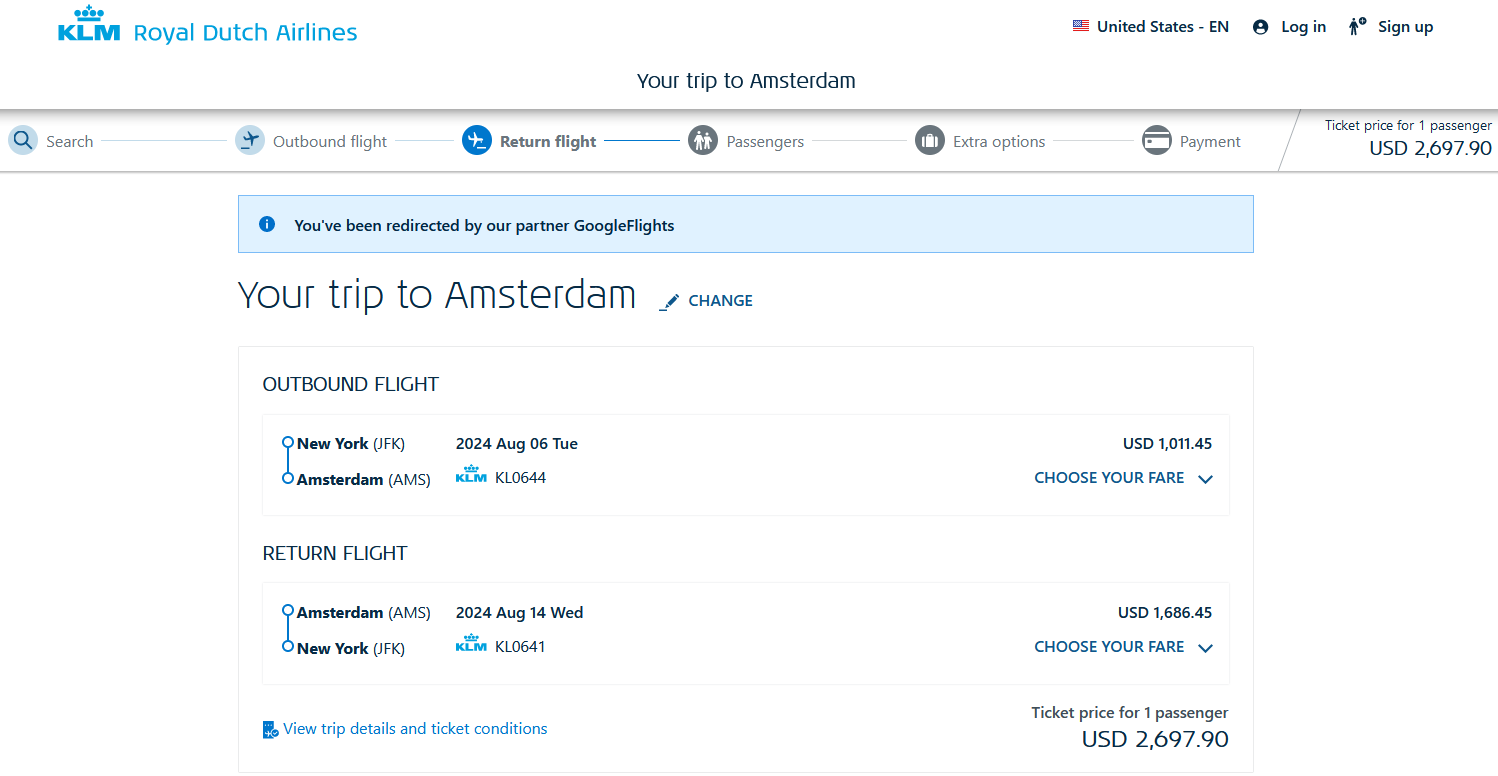The width and height of the screenshot is (1498, 776).
Task: Click the United States flag icon
Action: [1080, 26]
